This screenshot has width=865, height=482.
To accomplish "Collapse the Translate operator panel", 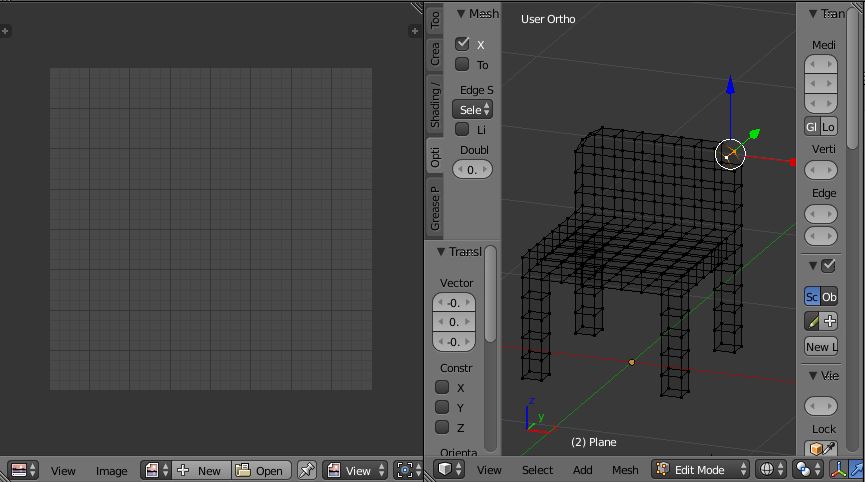I will pyautogui.click(x=441, y=251).
